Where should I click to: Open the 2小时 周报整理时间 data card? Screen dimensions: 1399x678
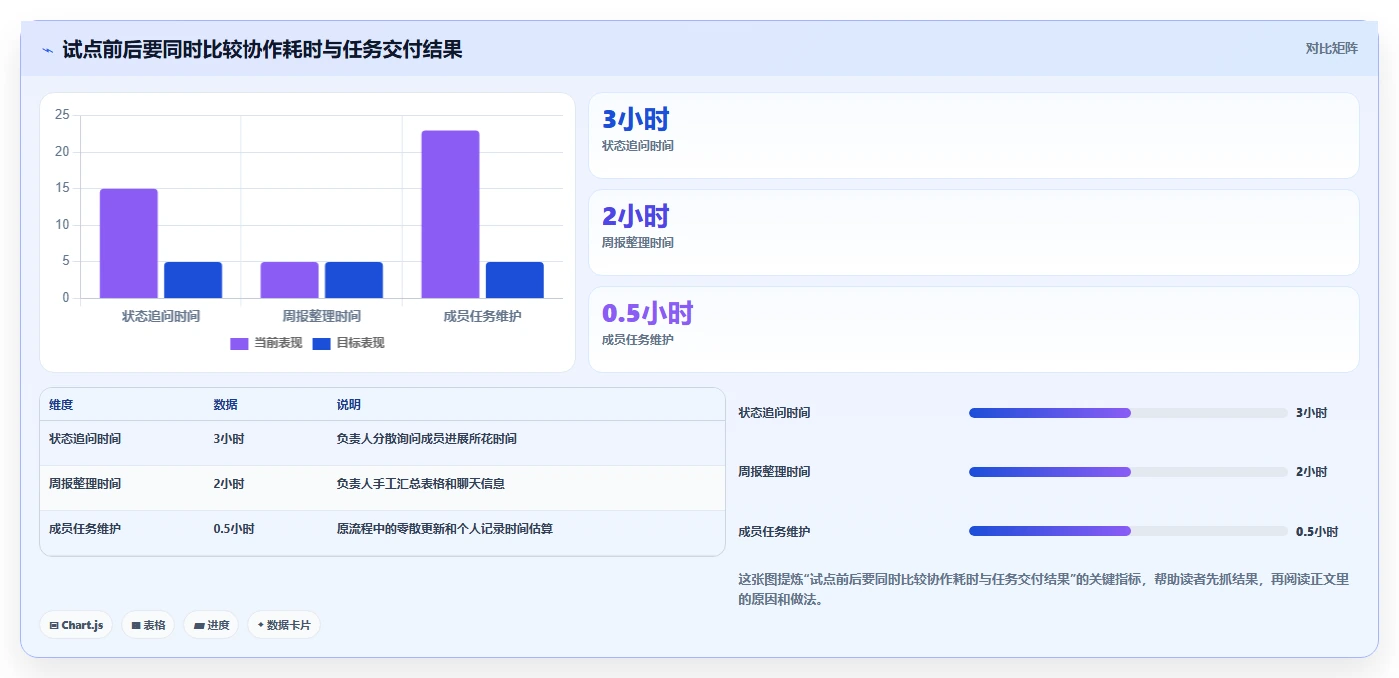pos(974,233)
